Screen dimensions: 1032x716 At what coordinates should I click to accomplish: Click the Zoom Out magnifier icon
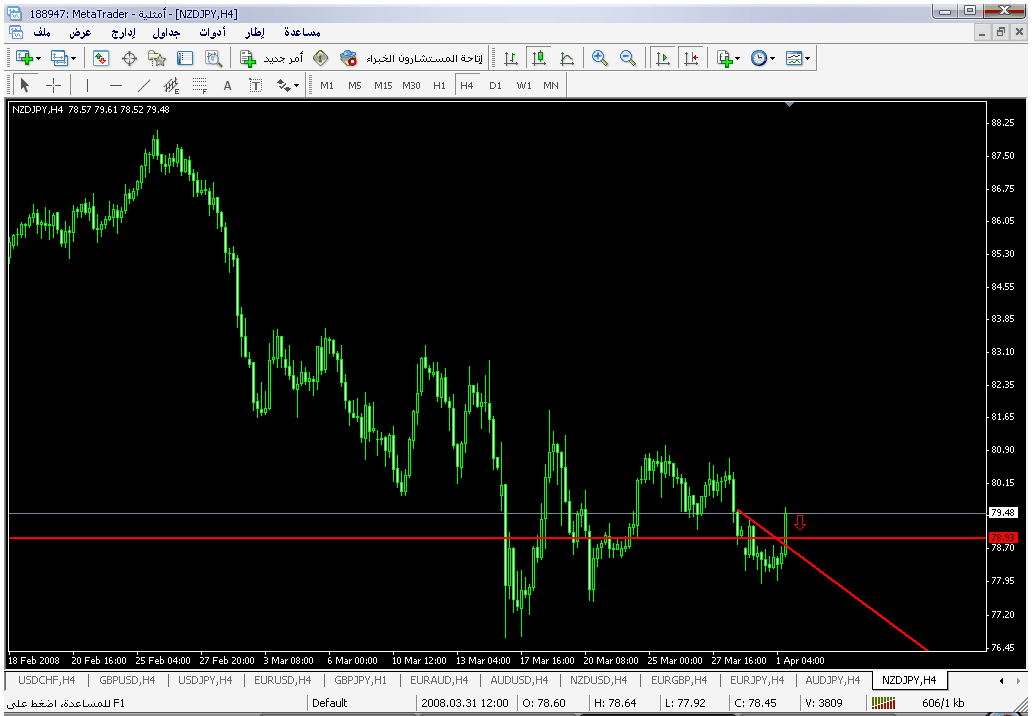628,58
